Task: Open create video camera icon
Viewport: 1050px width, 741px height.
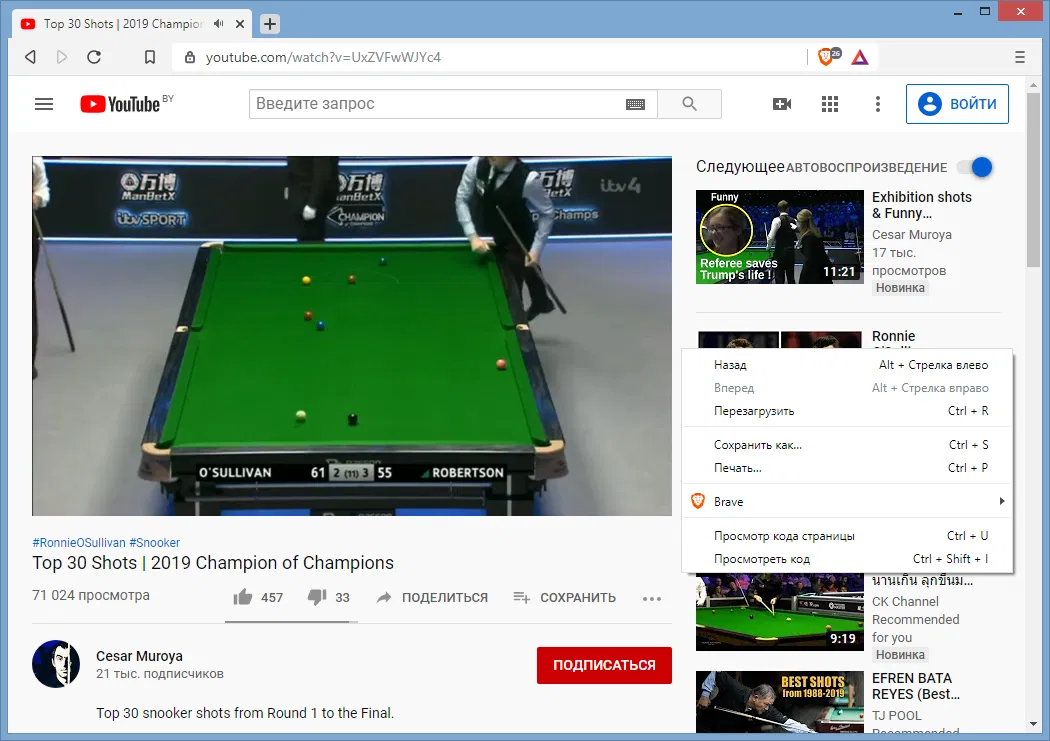Action: tap(781, 104)
